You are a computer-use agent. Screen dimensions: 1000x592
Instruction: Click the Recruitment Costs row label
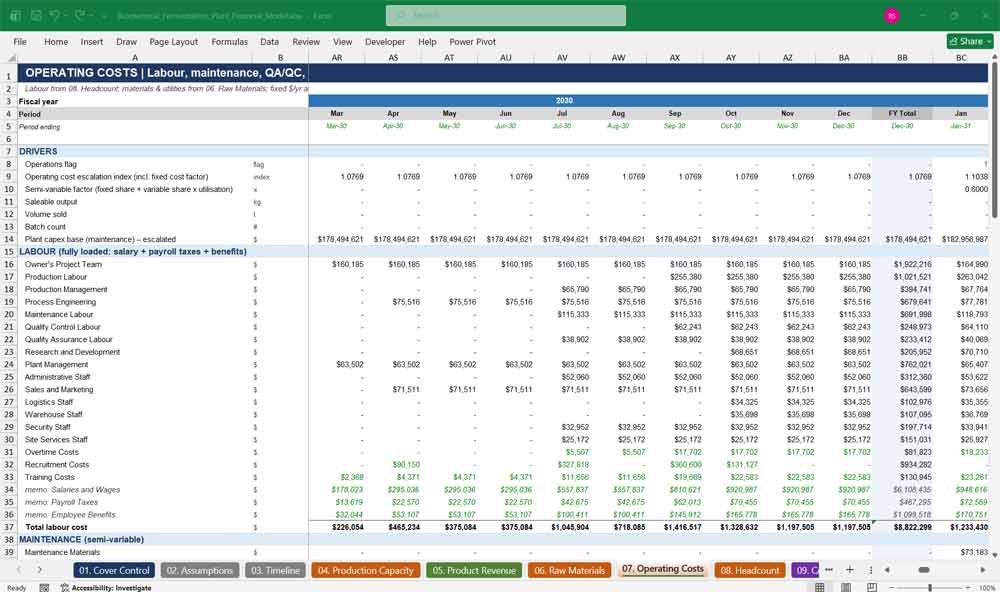pyautogui.click(x=57, y=464)
